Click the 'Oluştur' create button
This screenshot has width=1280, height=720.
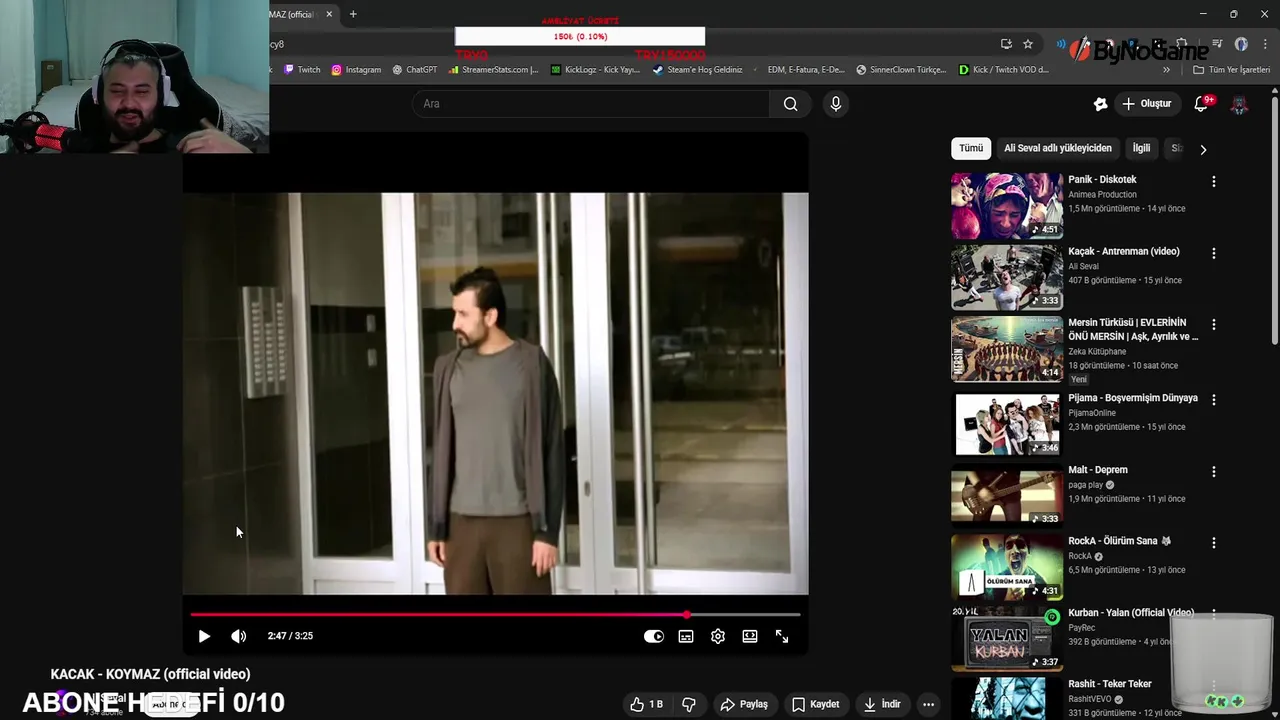1146,104
